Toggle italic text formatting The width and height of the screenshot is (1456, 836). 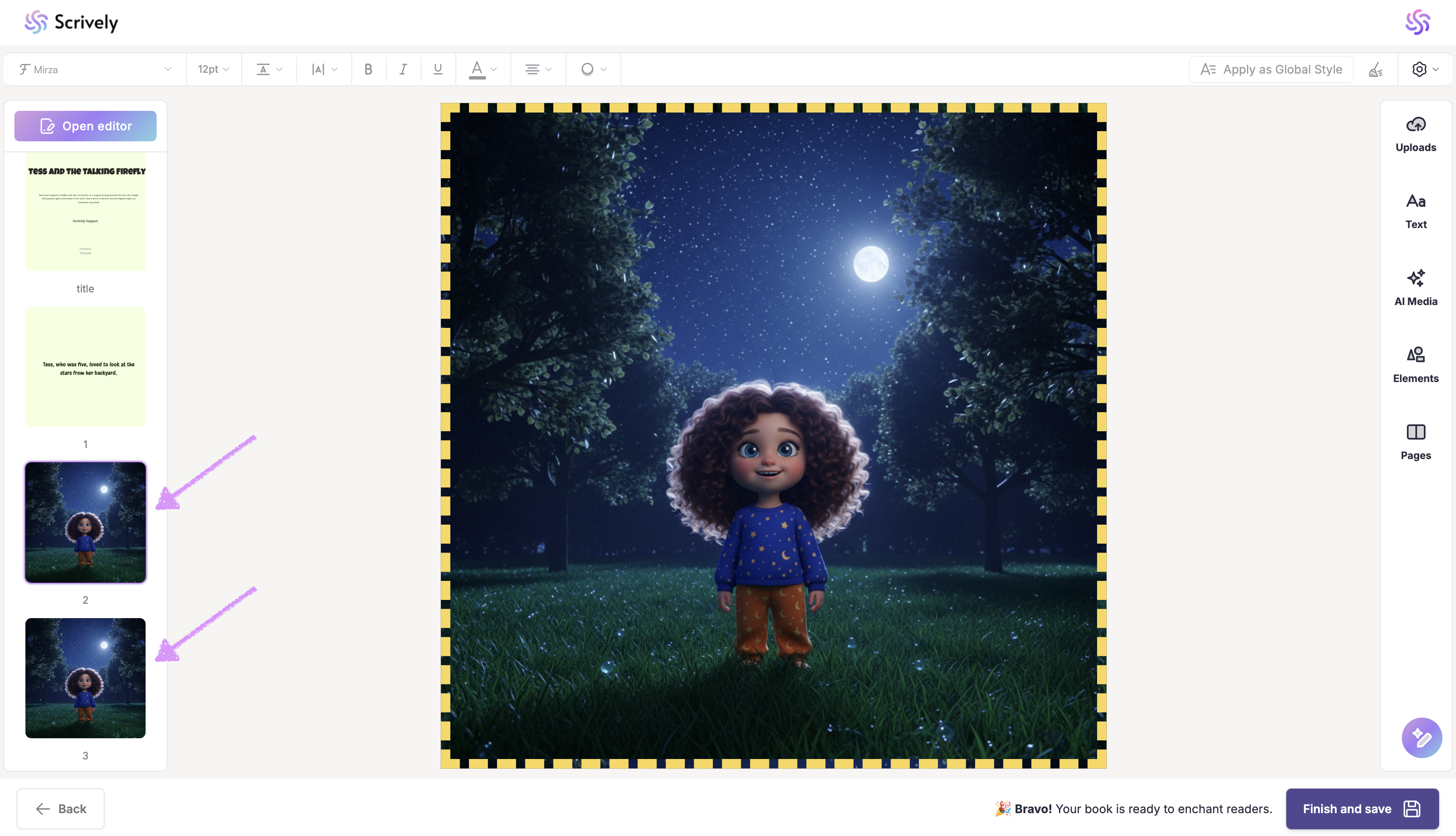coord(403,69)
